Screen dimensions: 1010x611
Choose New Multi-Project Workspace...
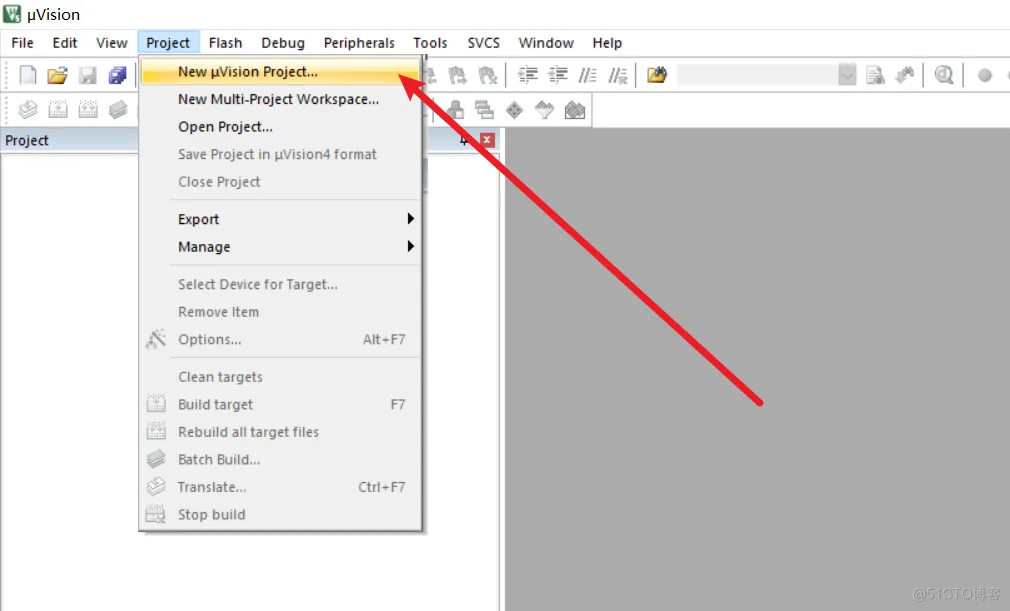(x=280, y=99)
